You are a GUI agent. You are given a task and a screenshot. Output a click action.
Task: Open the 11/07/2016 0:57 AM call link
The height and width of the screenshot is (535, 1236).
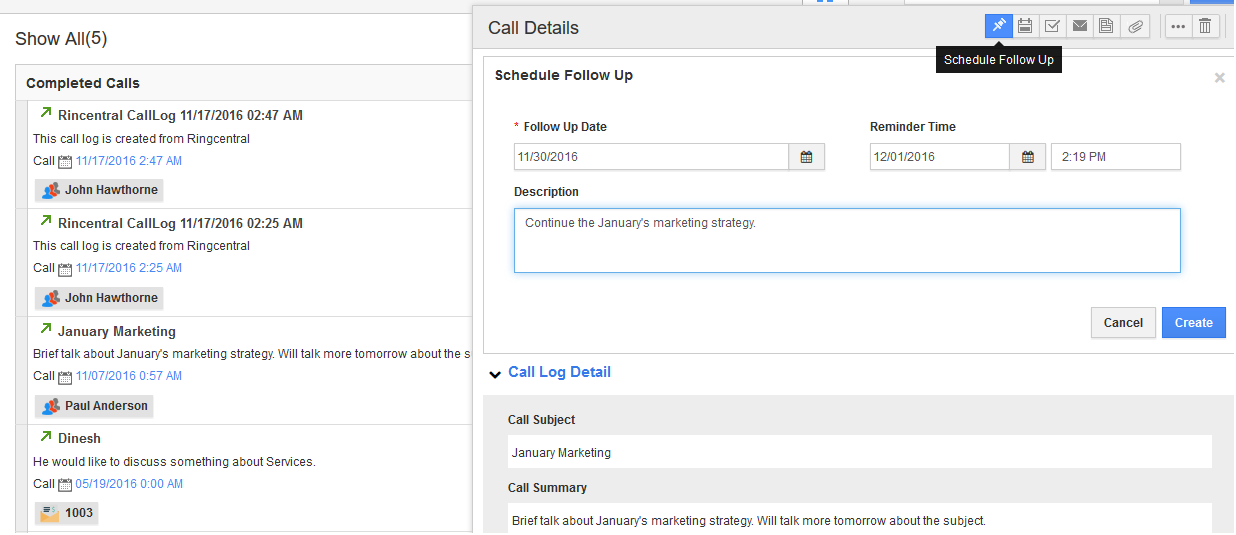(129, 376)
